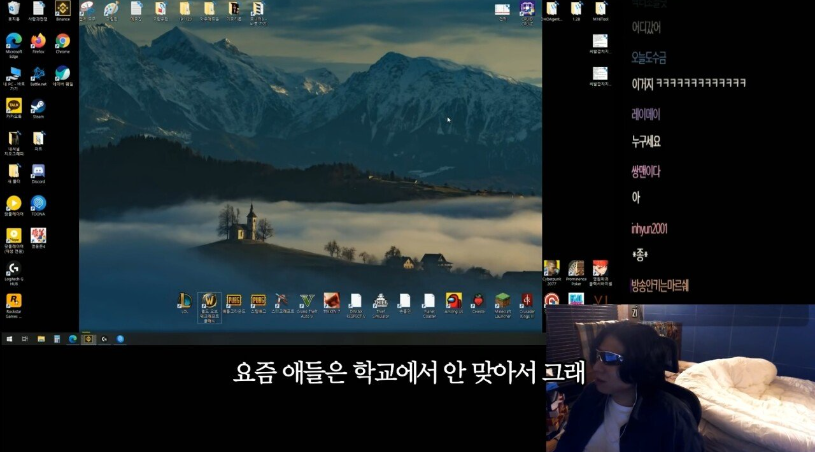Open the paint palette desktop icon
This screenshot has height=452, width=816.
coord(111,10)
